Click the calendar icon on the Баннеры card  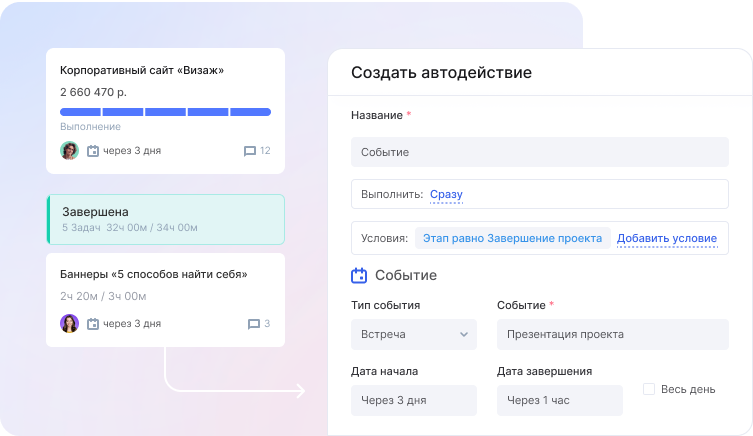(93, 324)
